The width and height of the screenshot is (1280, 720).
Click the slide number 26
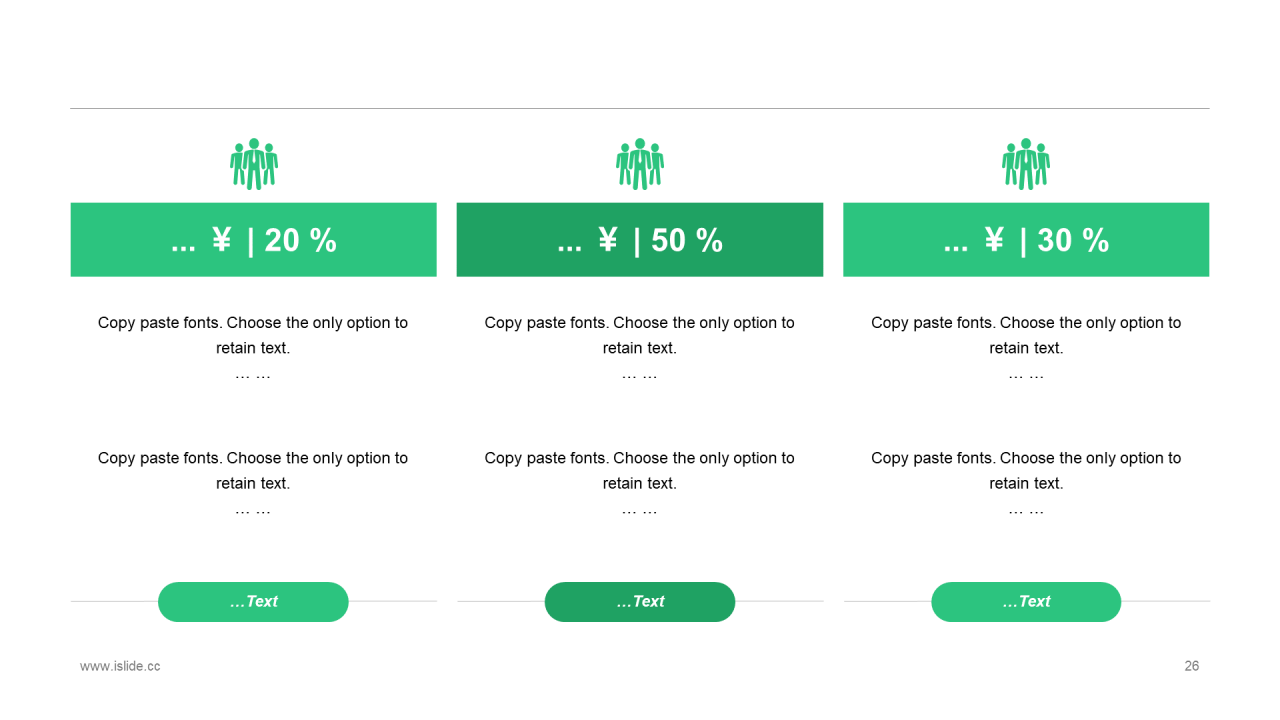click(x=1192, y=666)
